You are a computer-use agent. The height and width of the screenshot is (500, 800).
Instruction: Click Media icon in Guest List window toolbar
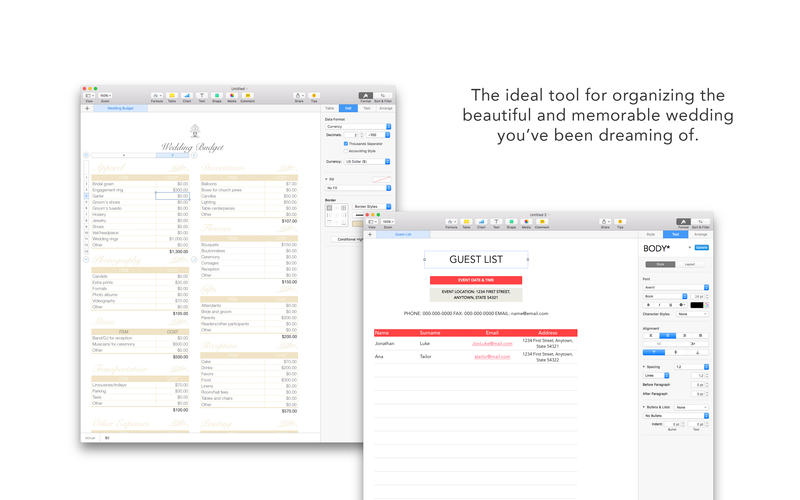(526, 221)
